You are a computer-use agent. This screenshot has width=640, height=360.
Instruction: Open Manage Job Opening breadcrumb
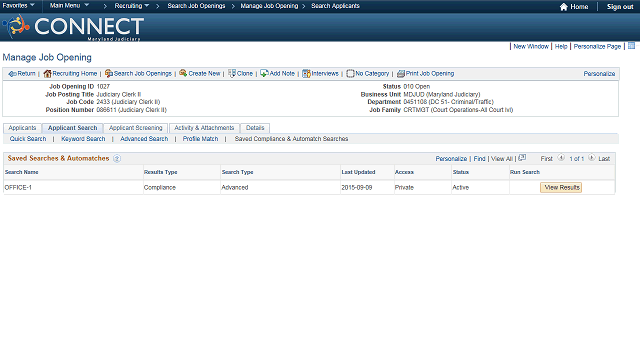(269, 6)
